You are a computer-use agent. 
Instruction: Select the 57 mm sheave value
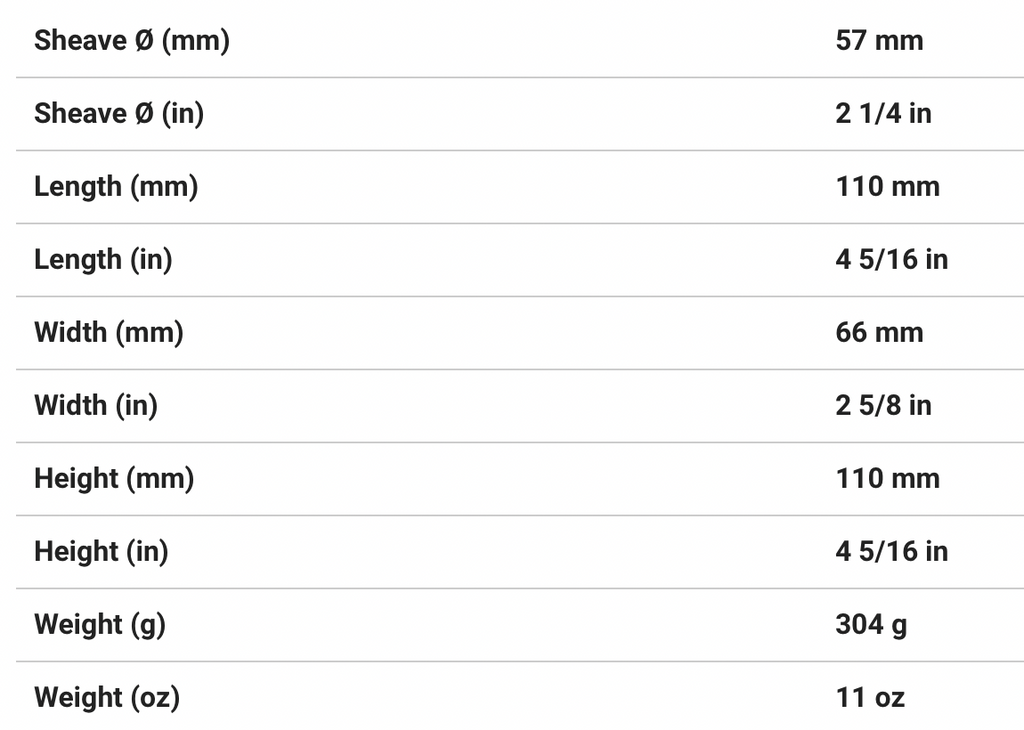pyautogui.click(x=879, y=41)
